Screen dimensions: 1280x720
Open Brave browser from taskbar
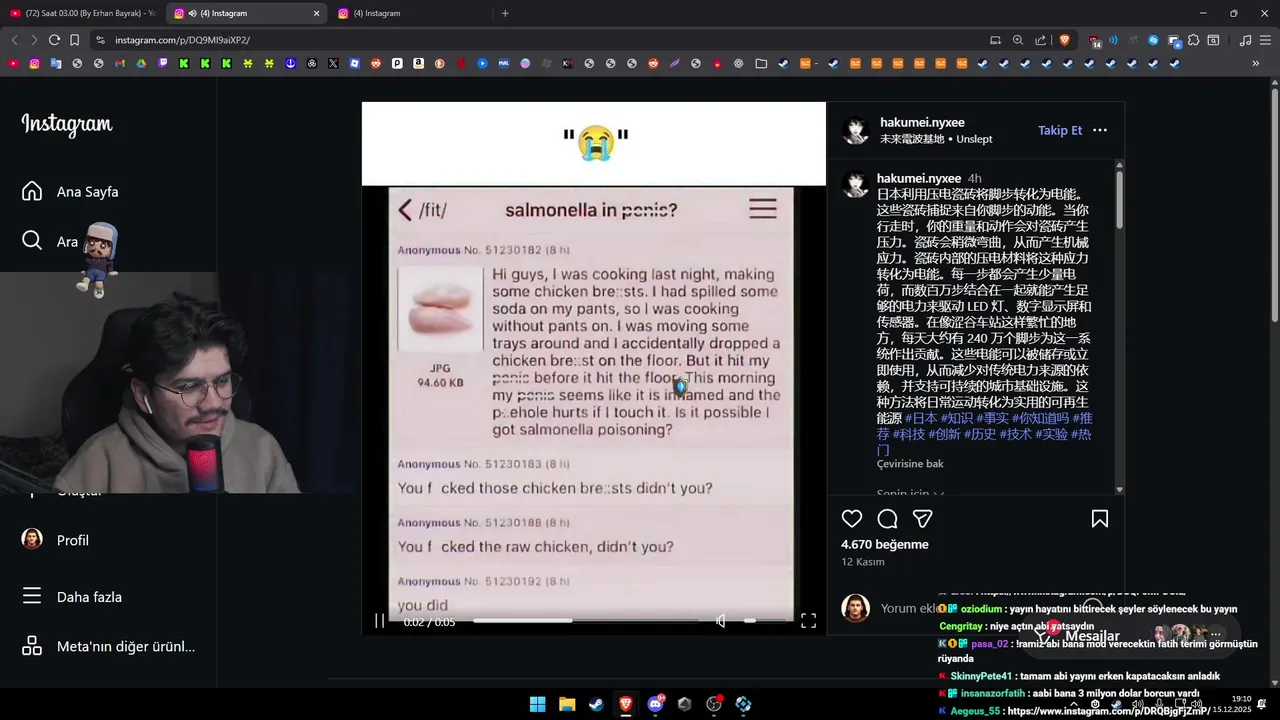[626, 704]
